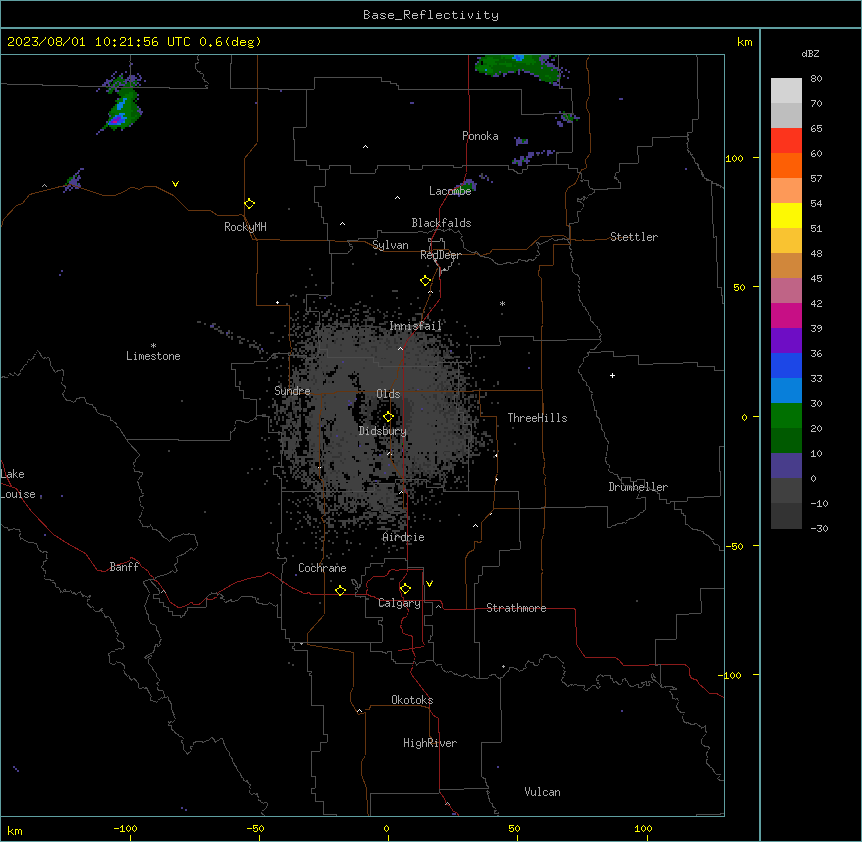Viewport: 862px width, 842px height.
Task: Click the RedDeer city label
Action: 440,255
